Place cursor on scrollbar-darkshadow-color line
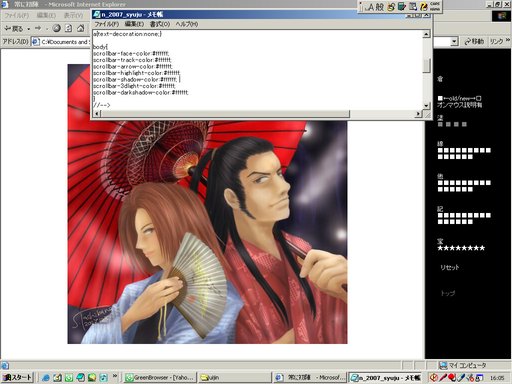 pyautogui.click(x=141, y=93)
